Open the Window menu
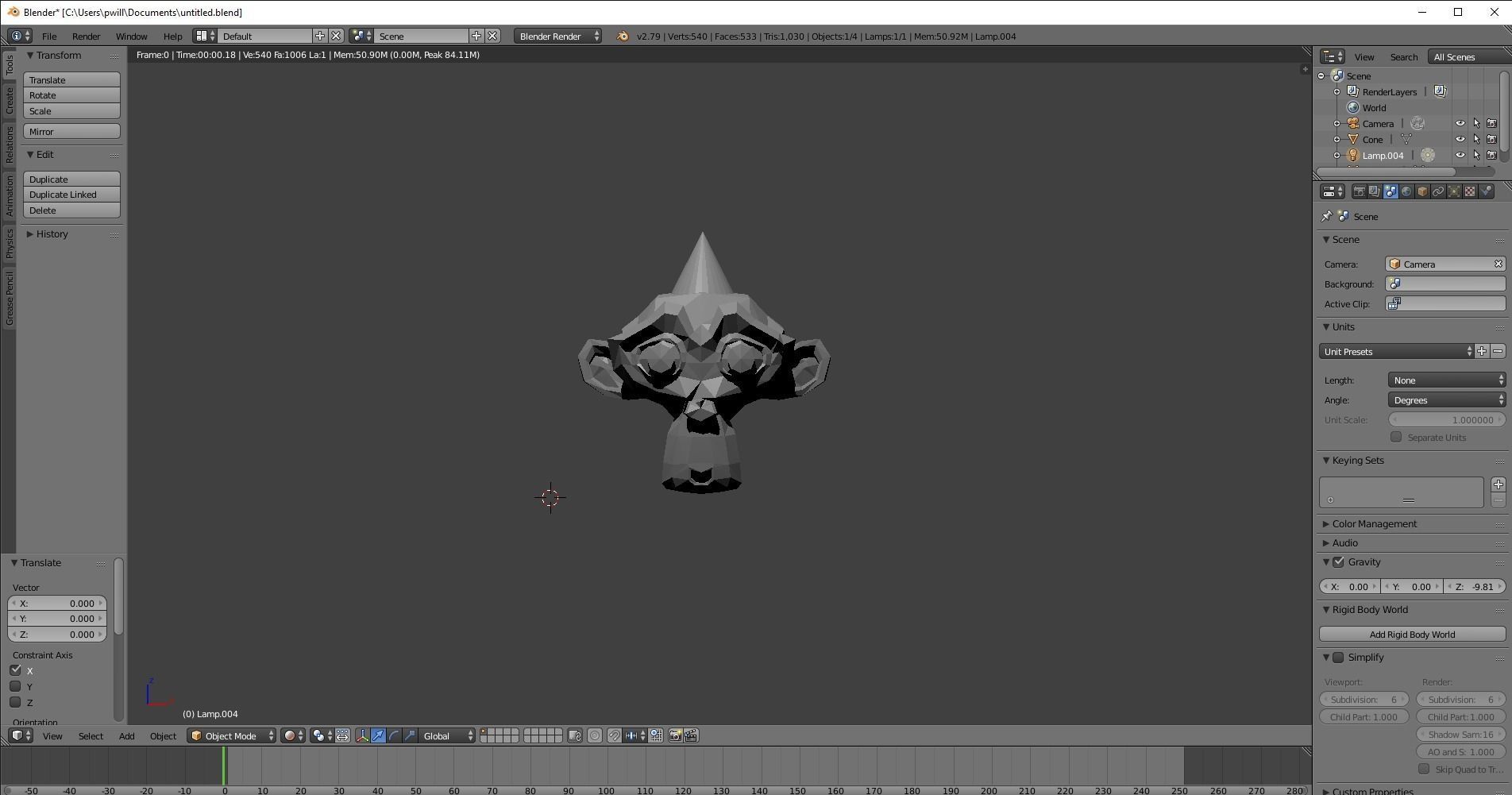This screenshot has height=795, width=1512. (x=131, y=36)
